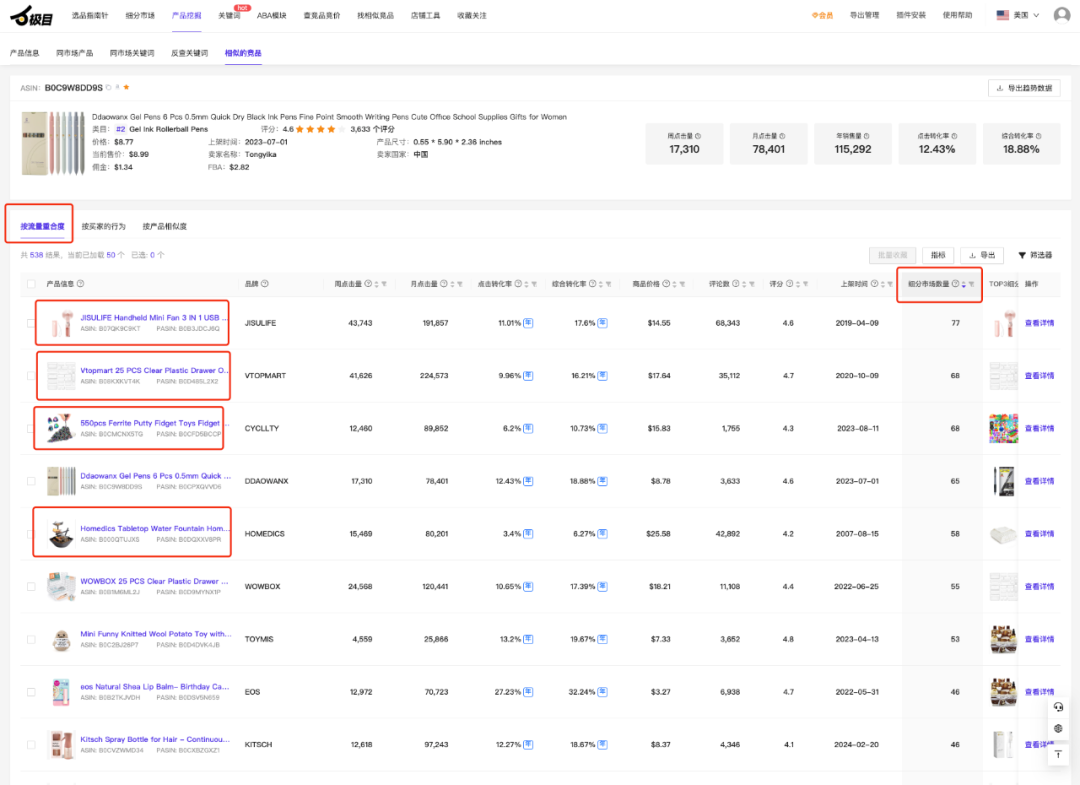Viewport: 1080px width, 785px height.
Task: Click Ddaowanx gel pens main product image
Action: point(53,143)
